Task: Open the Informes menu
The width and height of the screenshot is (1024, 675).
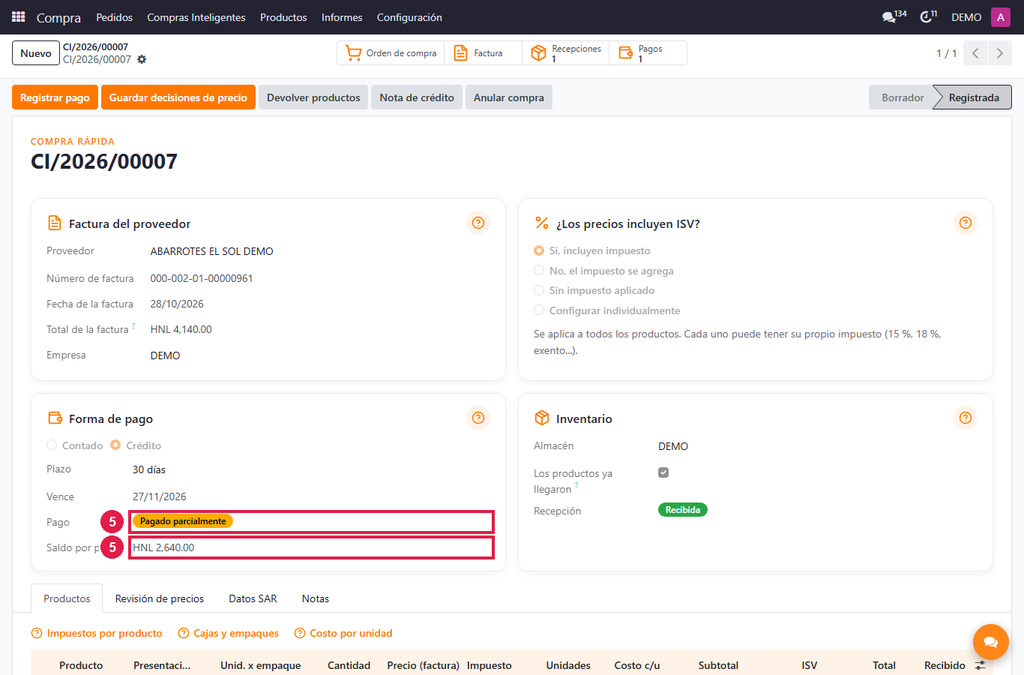Action: point(342,18)
